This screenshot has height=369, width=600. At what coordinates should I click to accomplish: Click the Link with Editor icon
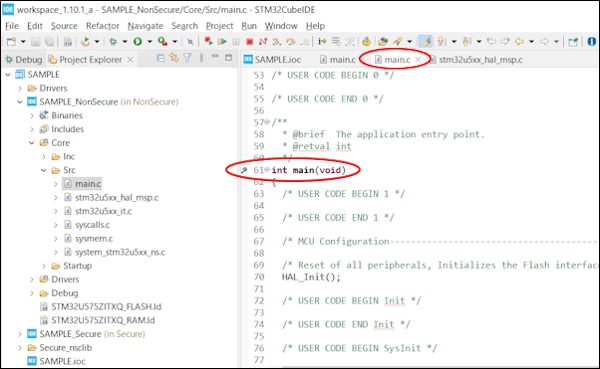174,58
